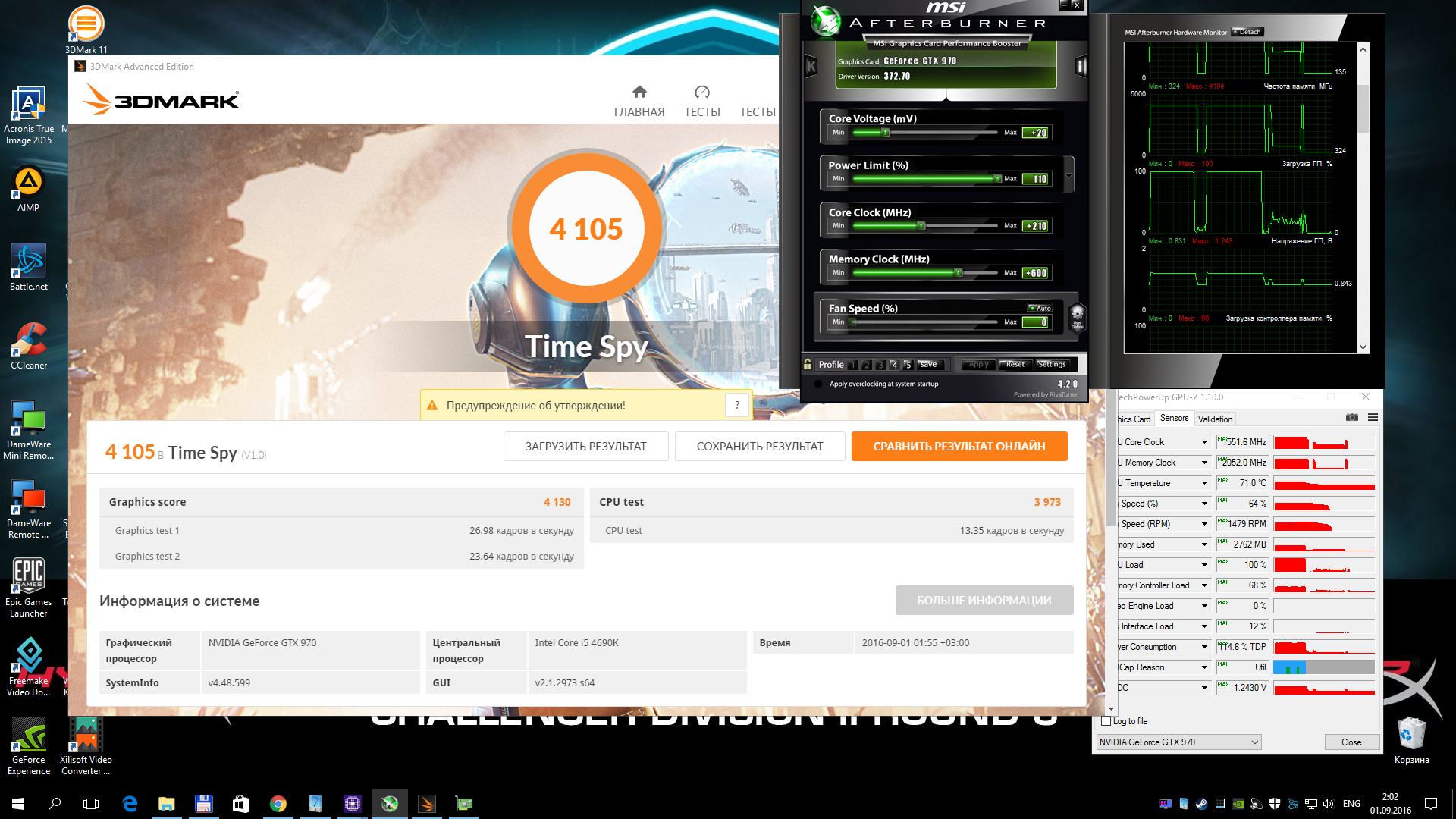Viewport: 1456px width, 819px height.
Task: Open the first ТЕСТЫ tab with gauge icon
Action: 702,102
